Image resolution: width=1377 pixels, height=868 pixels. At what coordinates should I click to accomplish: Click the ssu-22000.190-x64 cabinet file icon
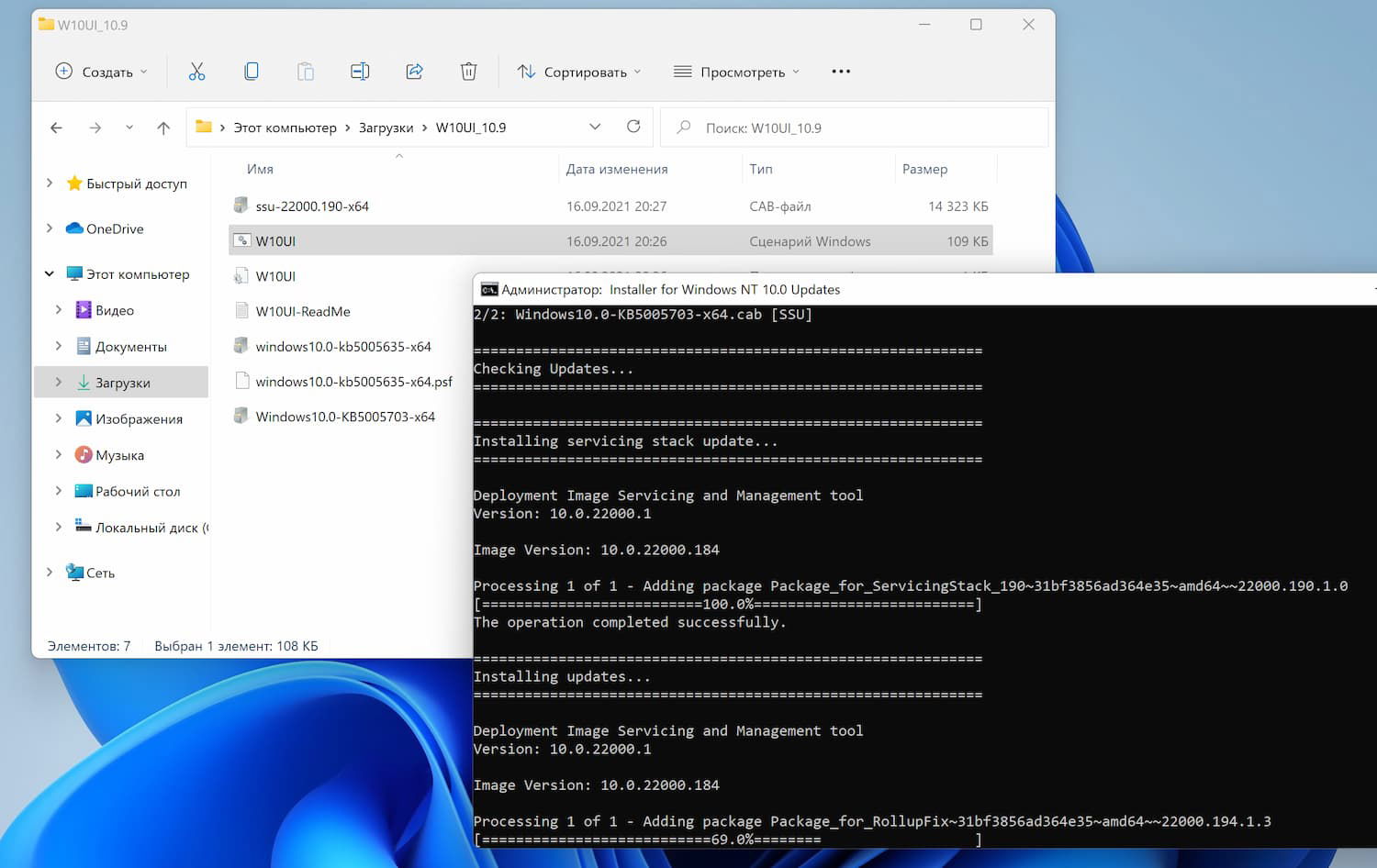tap(241, 206)
